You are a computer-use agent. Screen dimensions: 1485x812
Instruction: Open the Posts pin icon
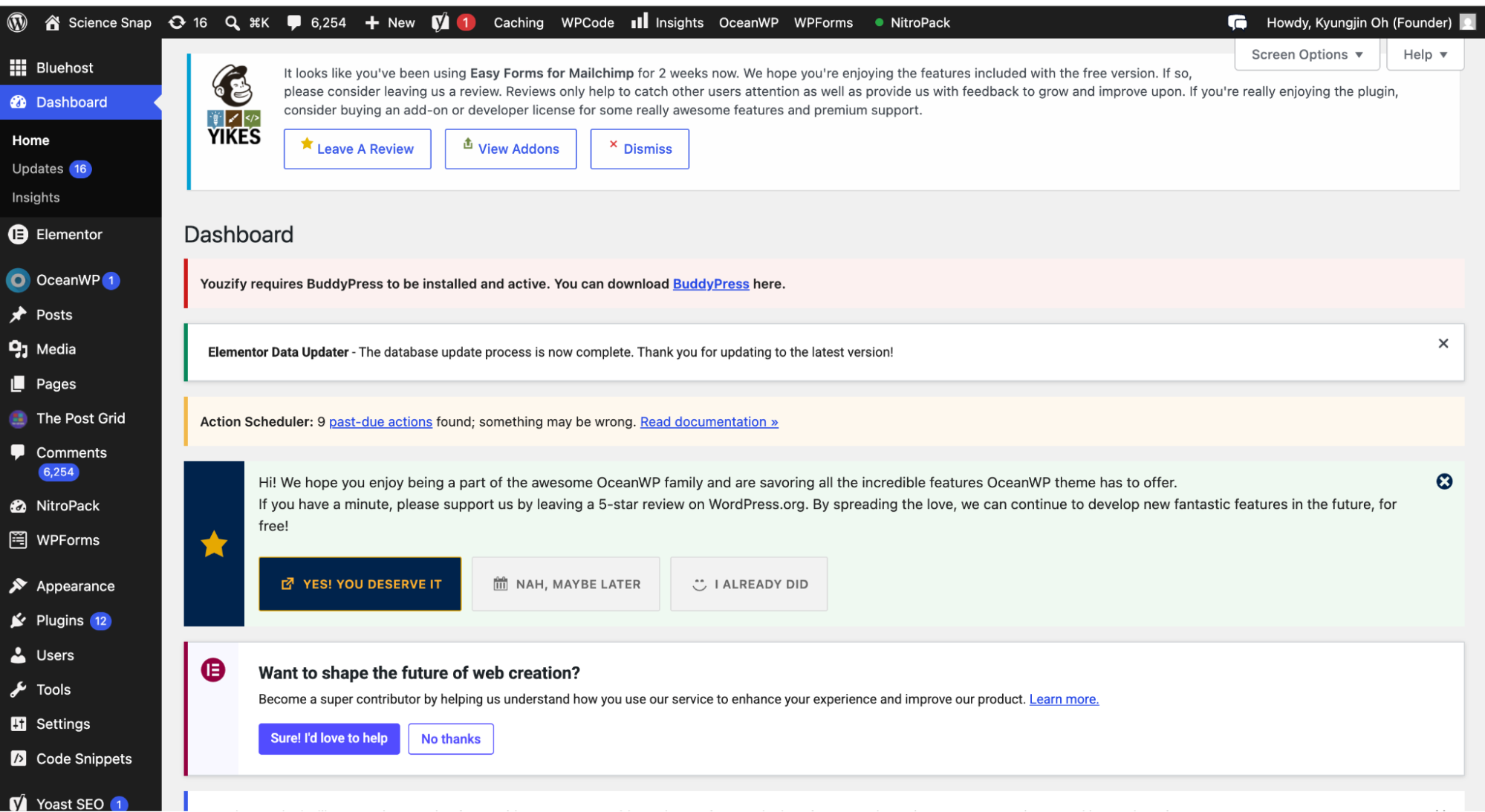point(18,315)
